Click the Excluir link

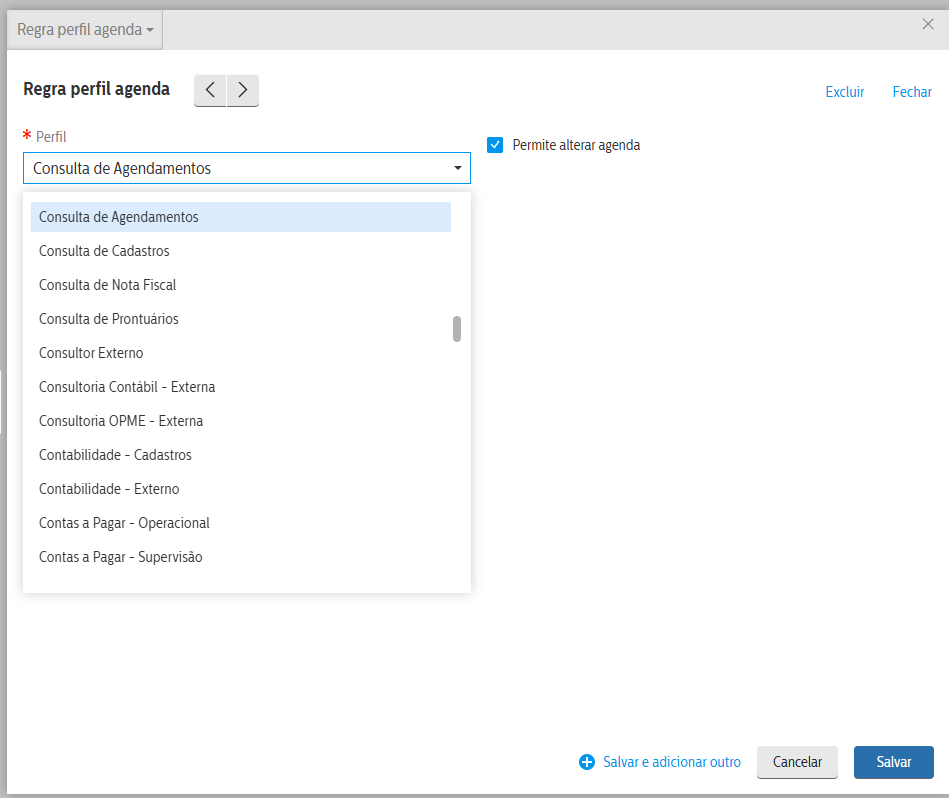pos(845,92)
